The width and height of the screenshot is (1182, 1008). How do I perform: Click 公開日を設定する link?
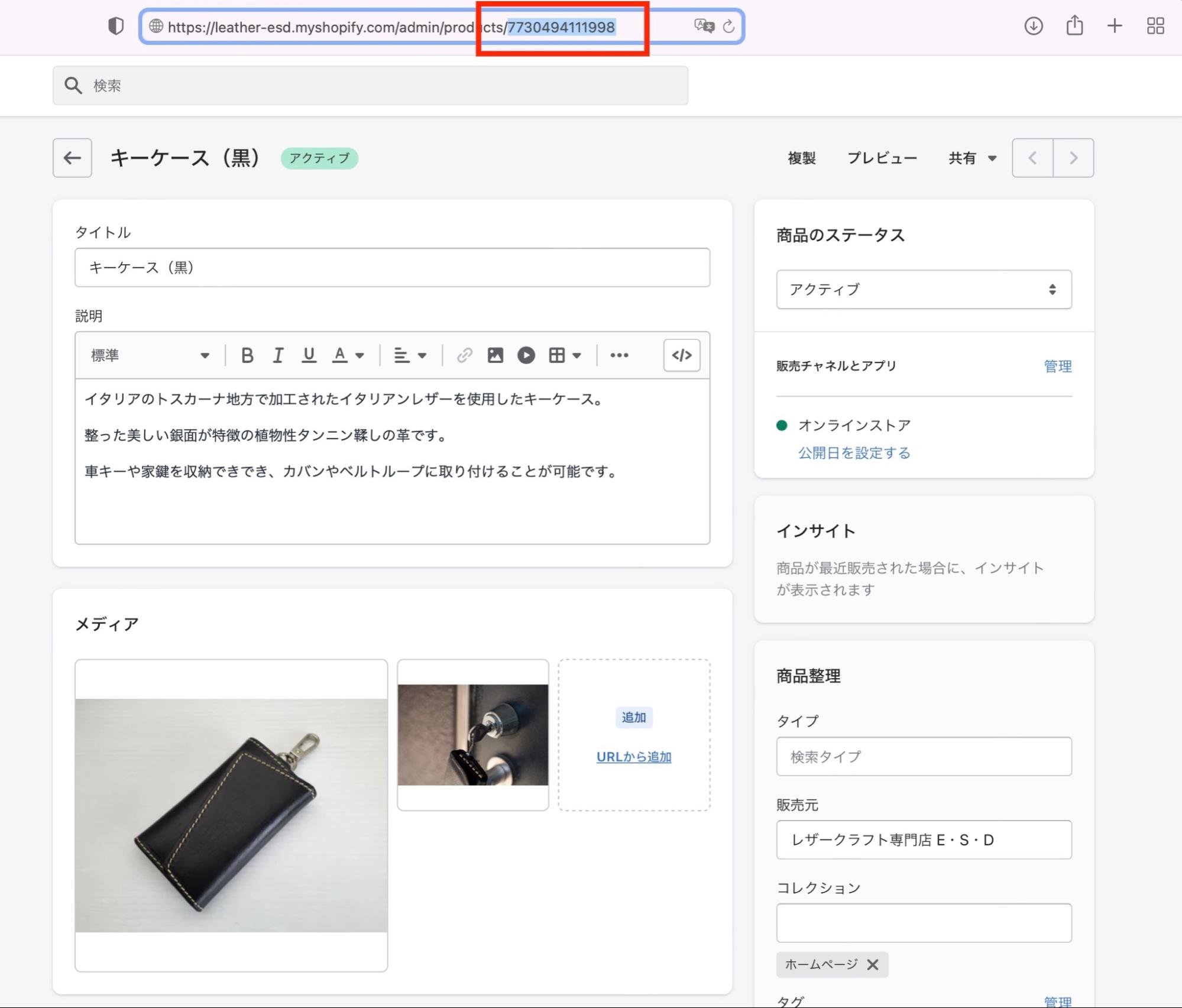pyautogui.click(x=853, y=452)
